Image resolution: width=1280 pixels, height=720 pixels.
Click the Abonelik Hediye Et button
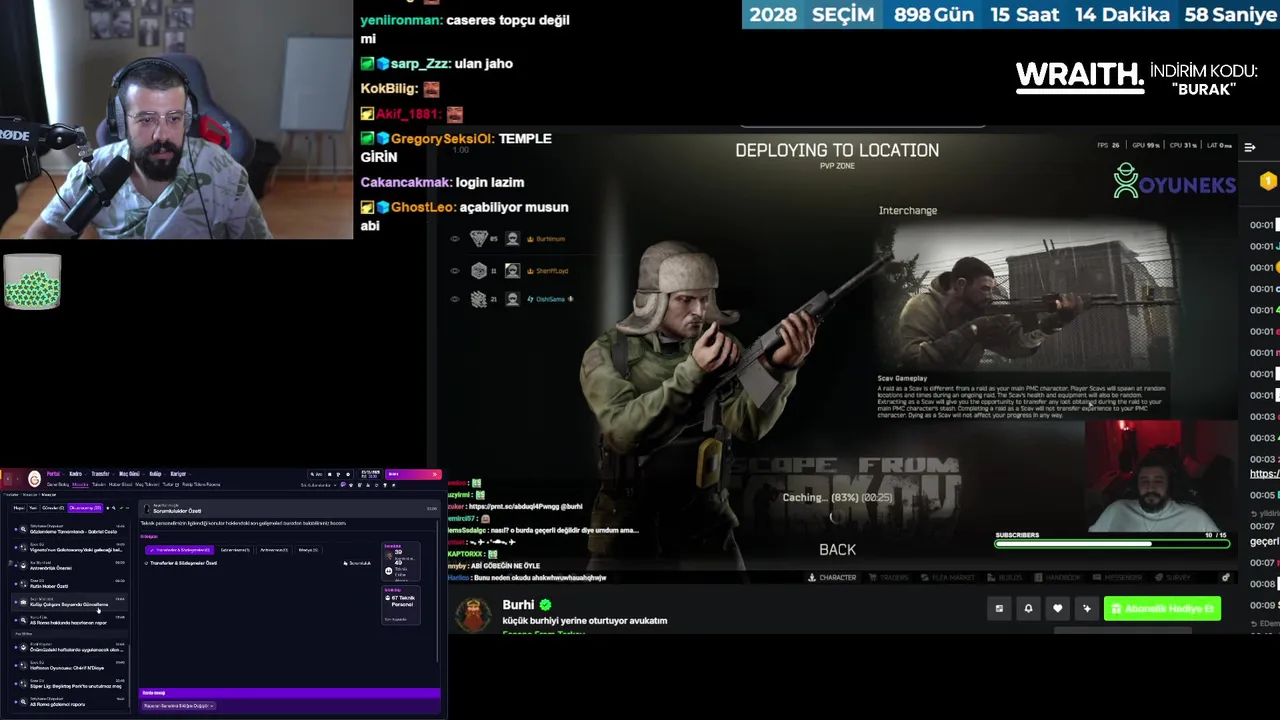[x=1162, y=608]
